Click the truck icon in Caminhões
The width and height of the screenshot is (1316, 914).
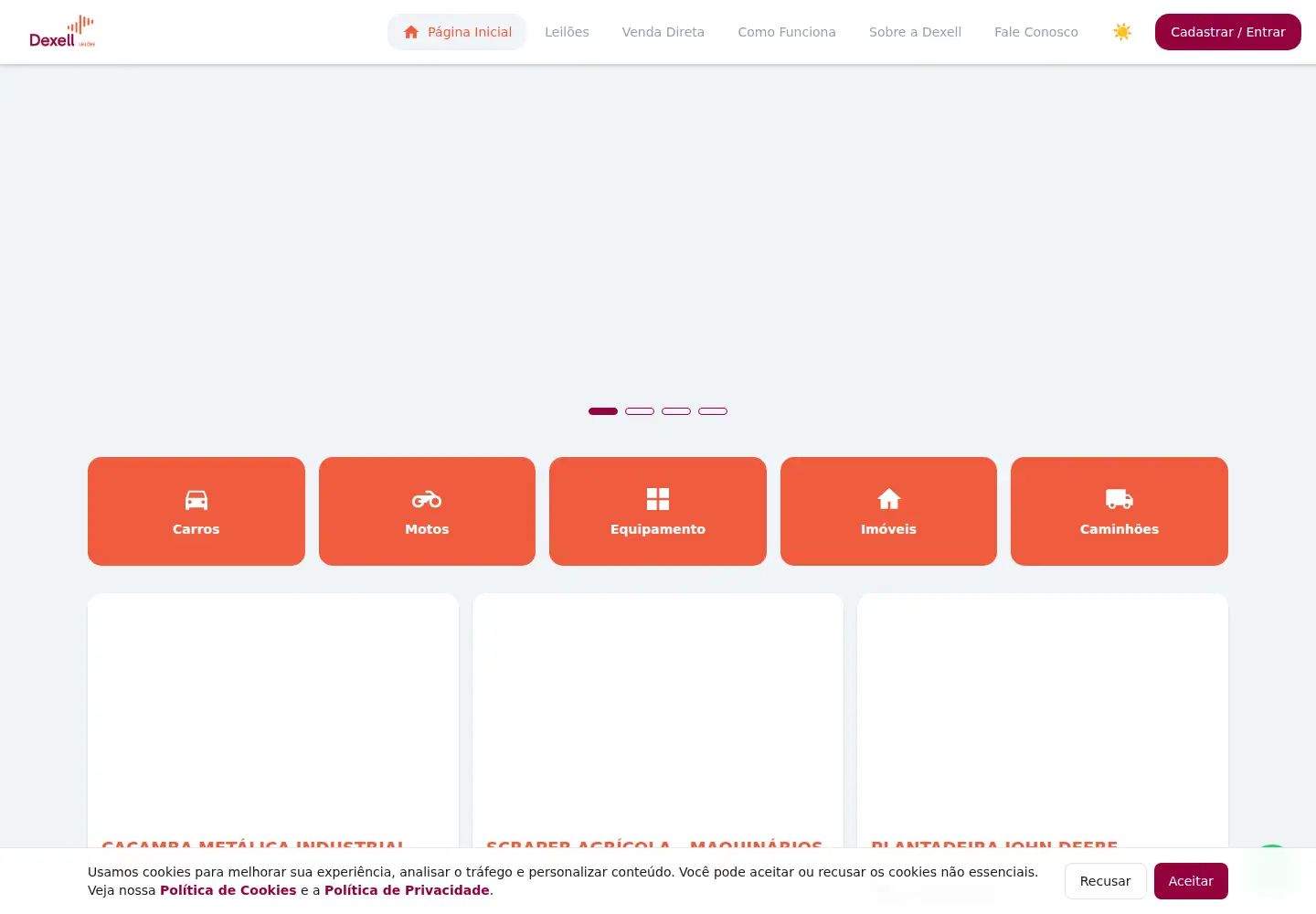1120,499
